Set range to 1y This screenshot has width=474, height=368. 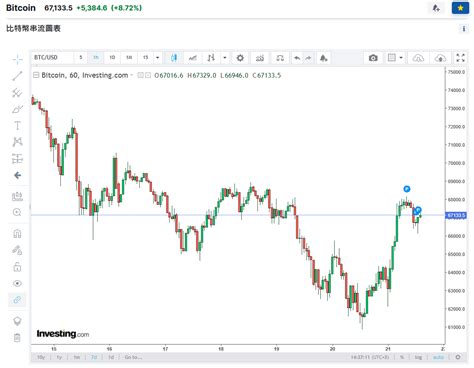tap(59, 357)
